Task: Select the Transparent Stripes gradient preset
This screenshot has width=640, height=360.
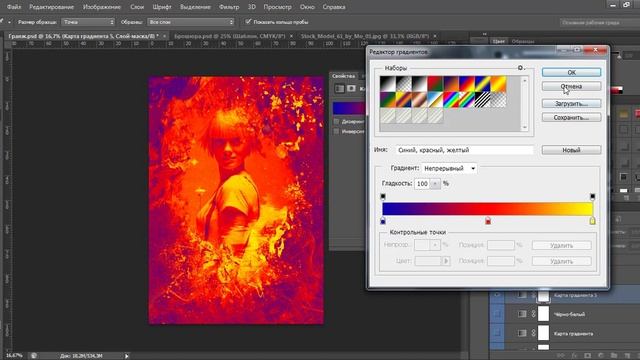Action: pyautogui.click(x=483, y=100)
